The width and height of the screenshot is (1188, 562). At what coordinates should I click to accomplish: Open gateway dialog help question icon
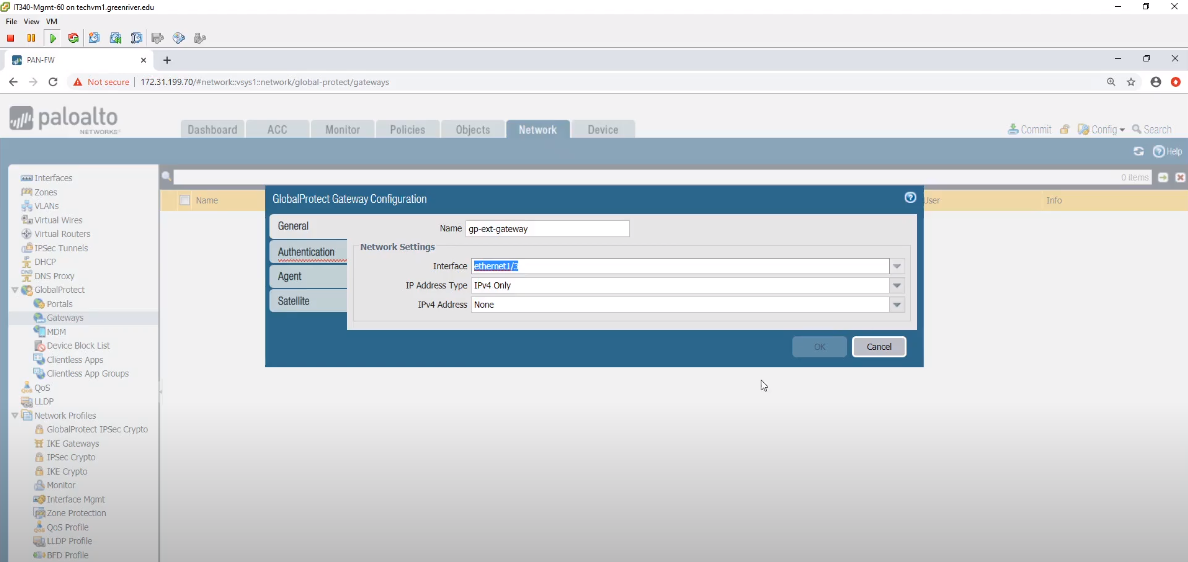click(x=910, y=198)
